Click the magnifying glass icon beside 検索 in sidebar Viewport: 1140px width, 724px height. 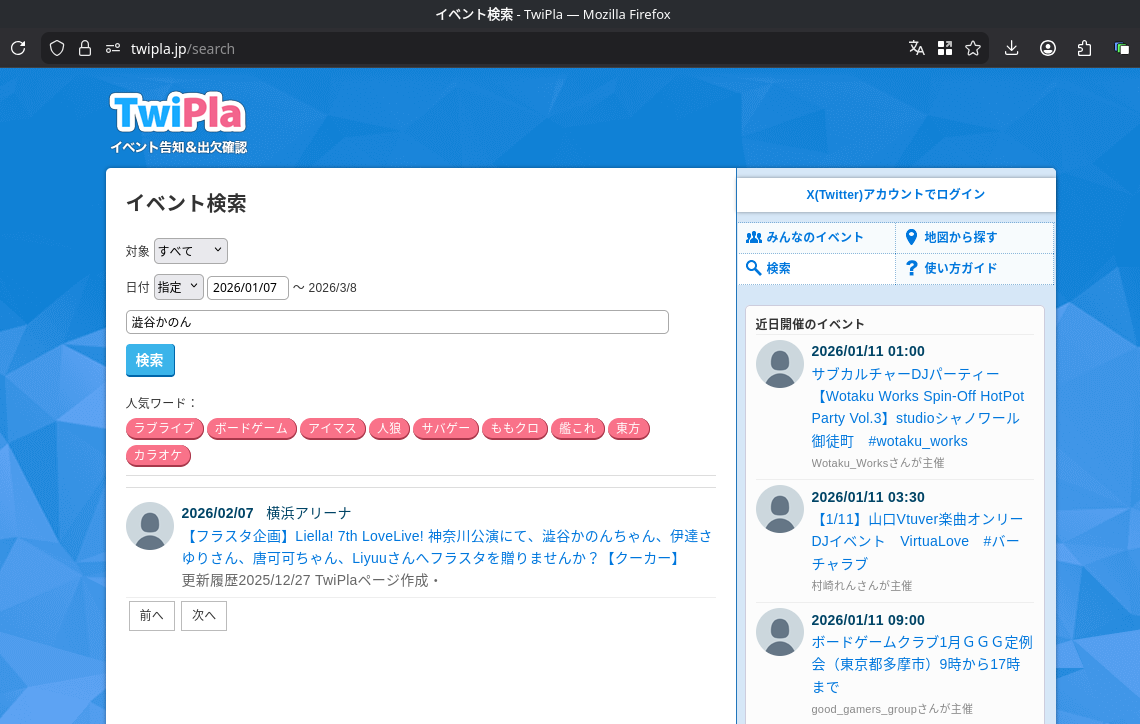(x=753, y=268)
